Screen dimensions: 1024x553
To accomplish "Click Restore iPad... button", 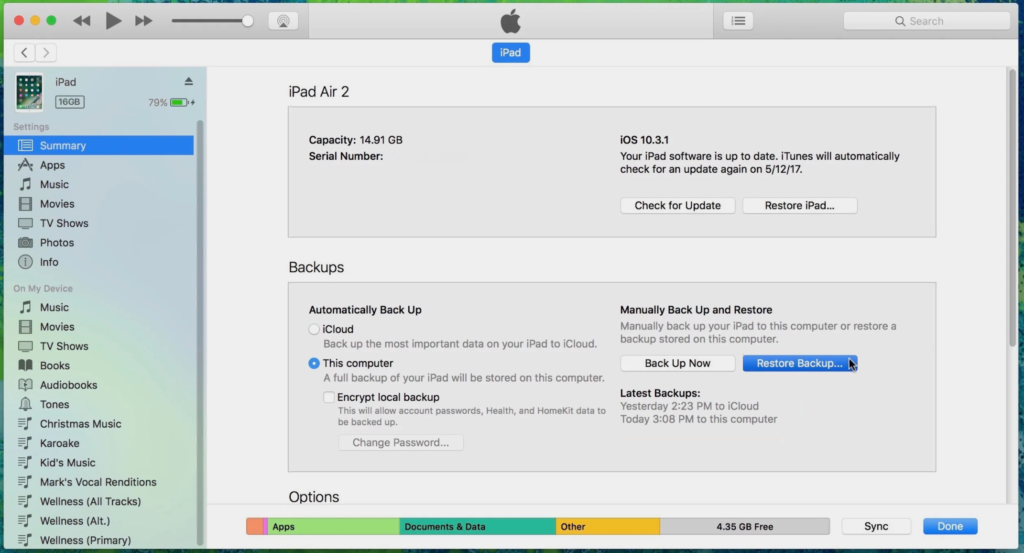I will [800, 206].
